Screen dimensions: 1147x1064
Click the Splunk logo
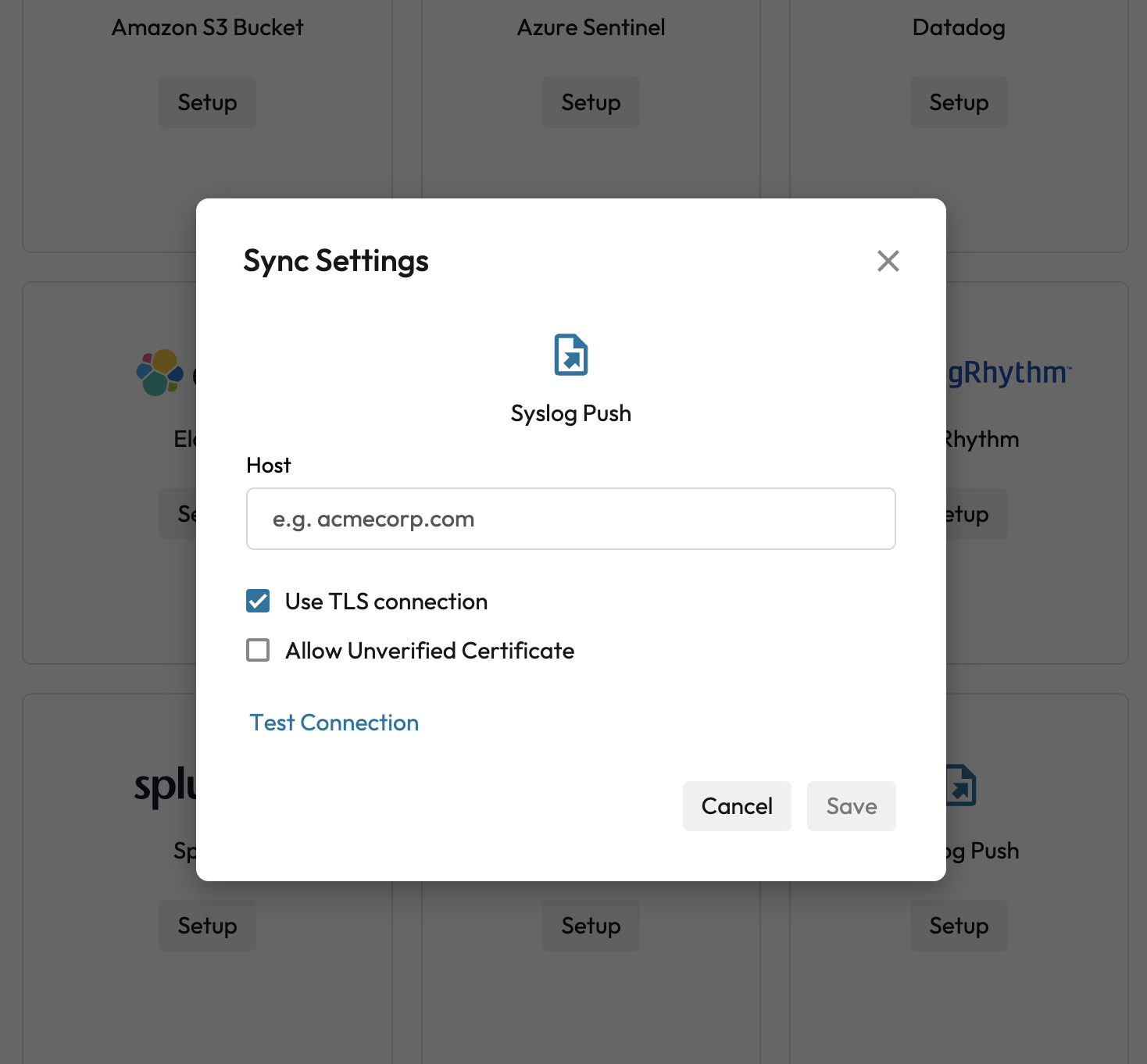pos(165,786)
